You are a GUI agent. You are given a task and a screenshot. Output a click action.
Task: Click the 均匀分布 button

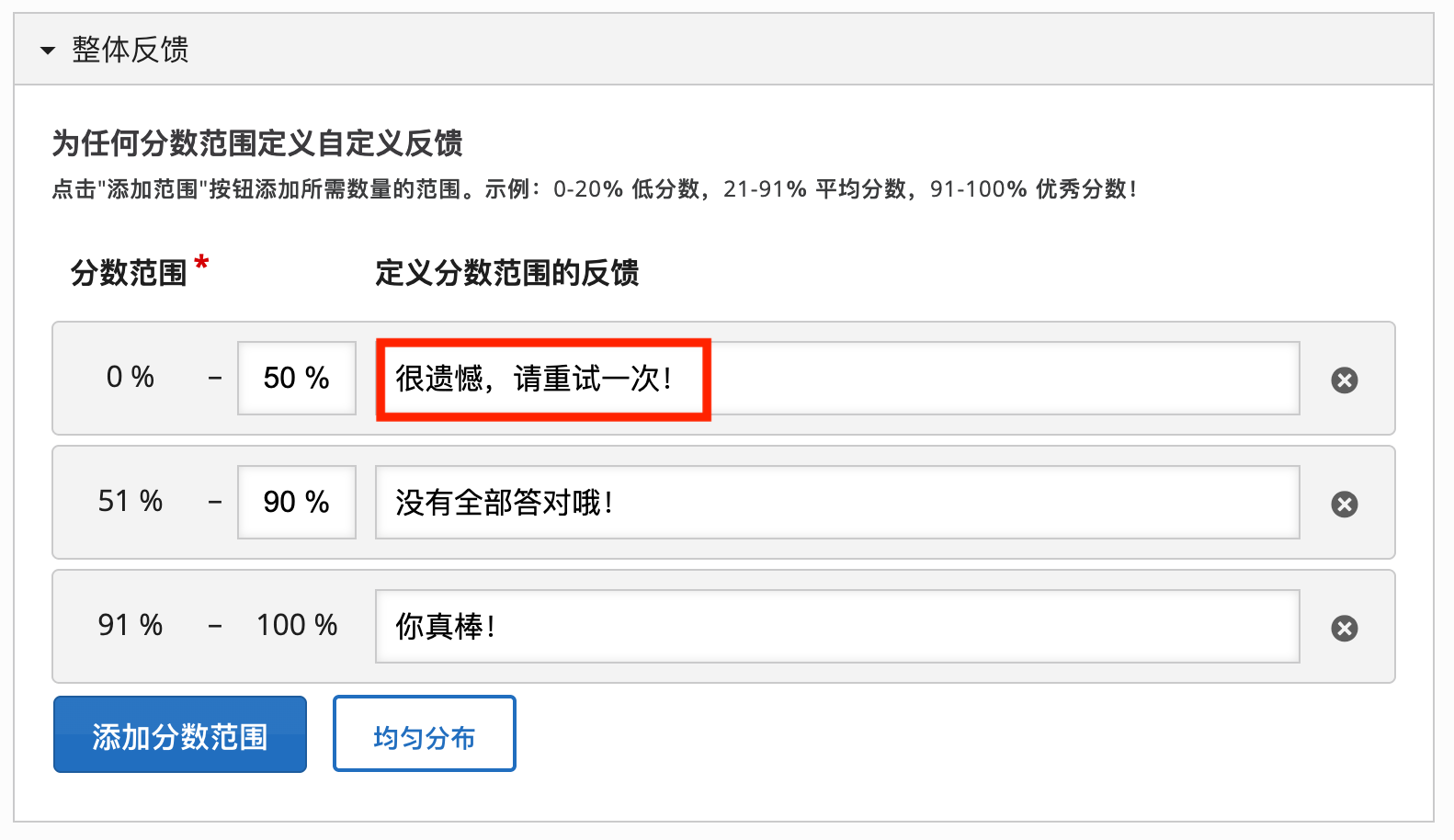click(424, 733)
